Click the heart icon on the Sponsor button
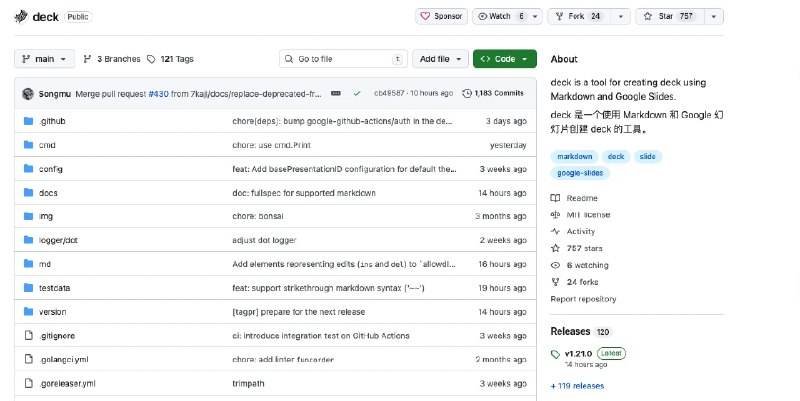The image size is (800, 401). (425, 16)
